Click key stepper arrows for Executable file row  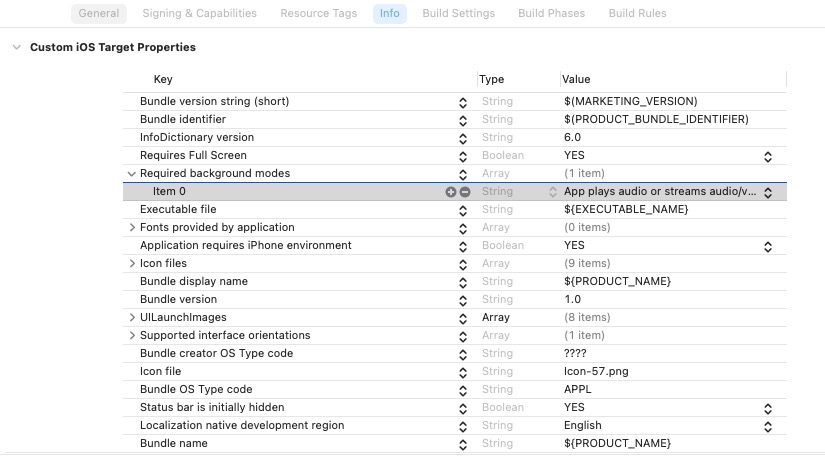tap(463, 210)
